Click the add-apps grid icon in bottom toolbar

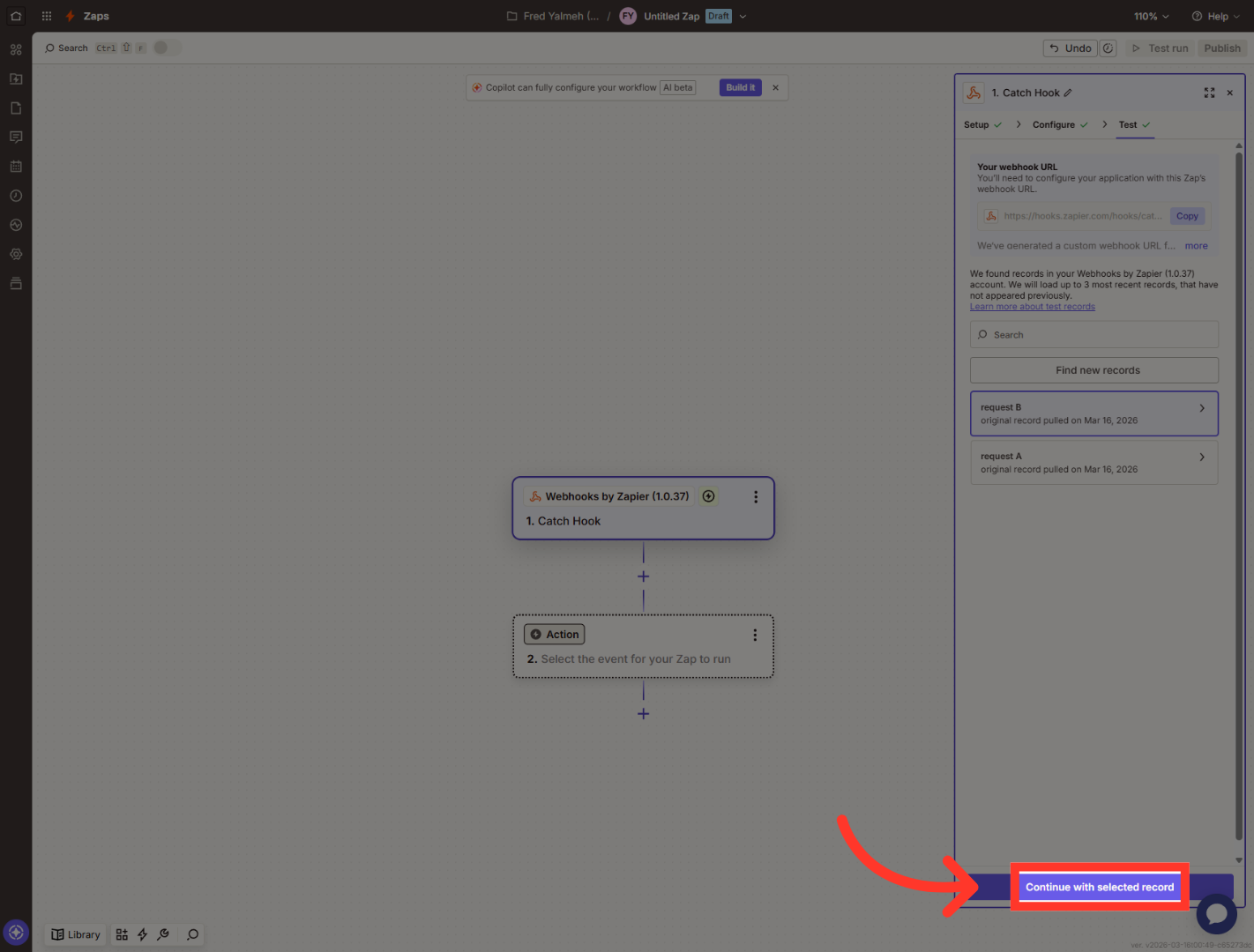tap(122, 934)
